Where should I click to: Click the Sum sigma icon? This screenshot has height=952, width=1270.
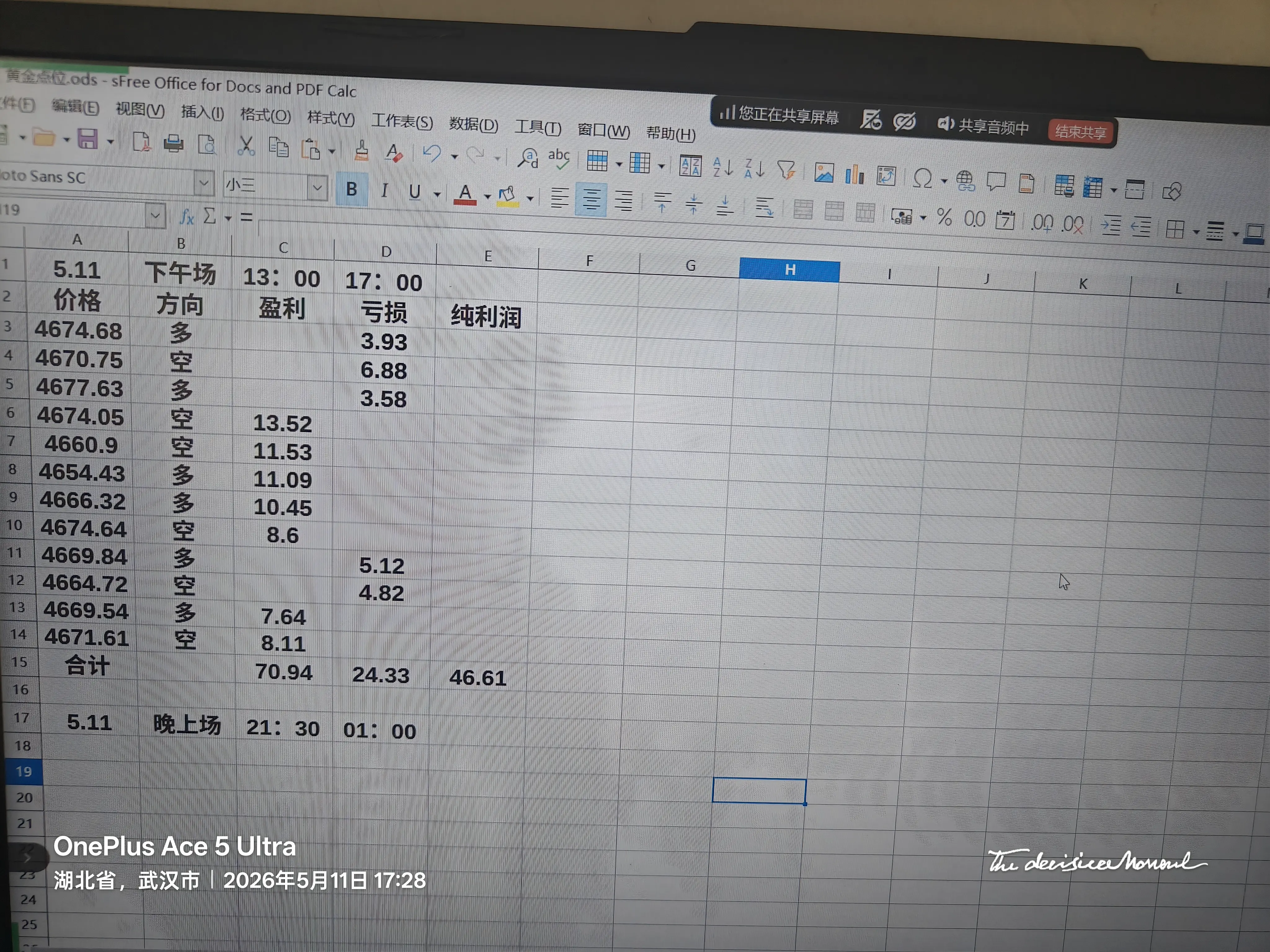(210, 216)
